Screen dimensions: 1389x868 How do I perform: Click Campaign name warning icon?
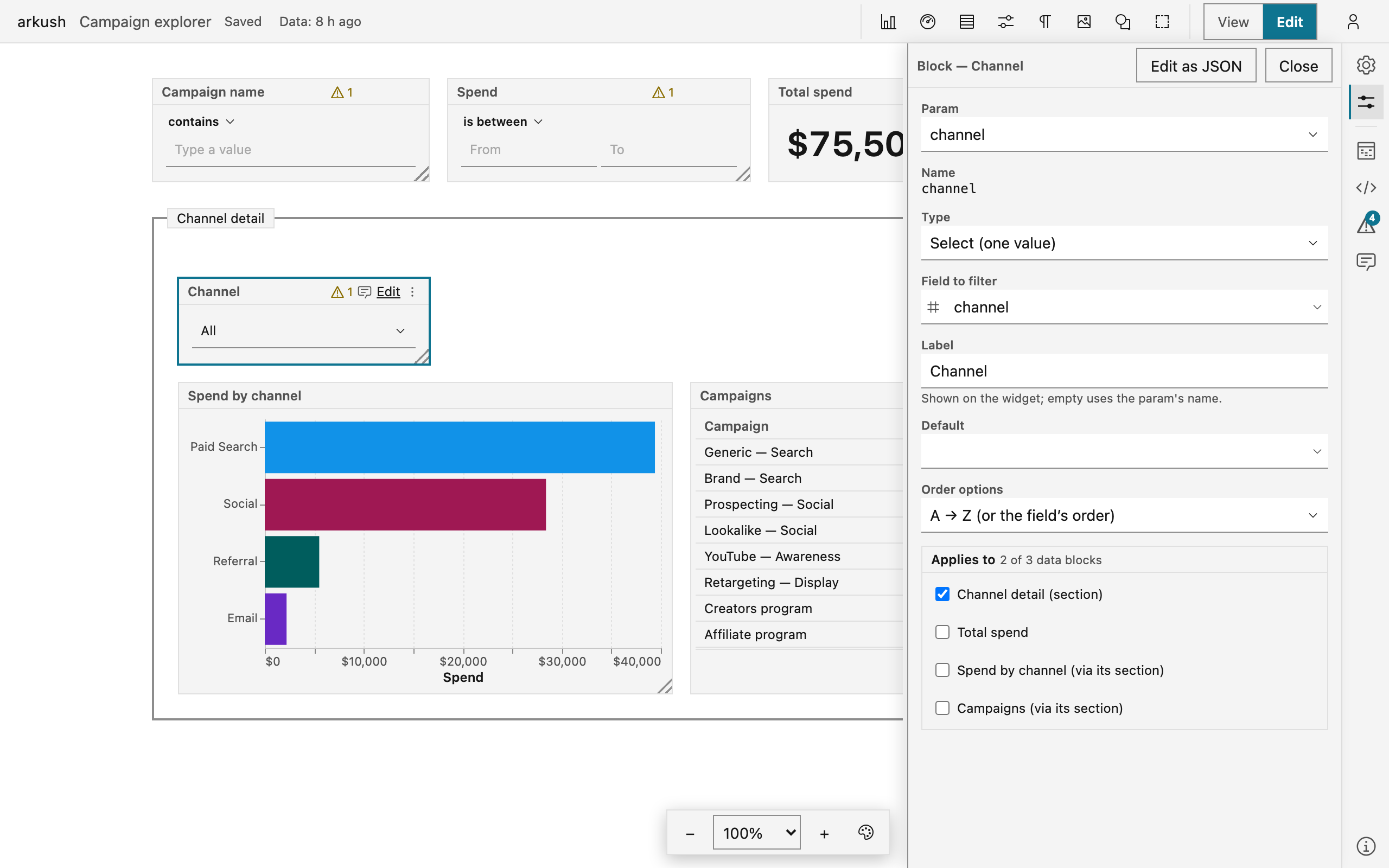click(x=341, y=92)
